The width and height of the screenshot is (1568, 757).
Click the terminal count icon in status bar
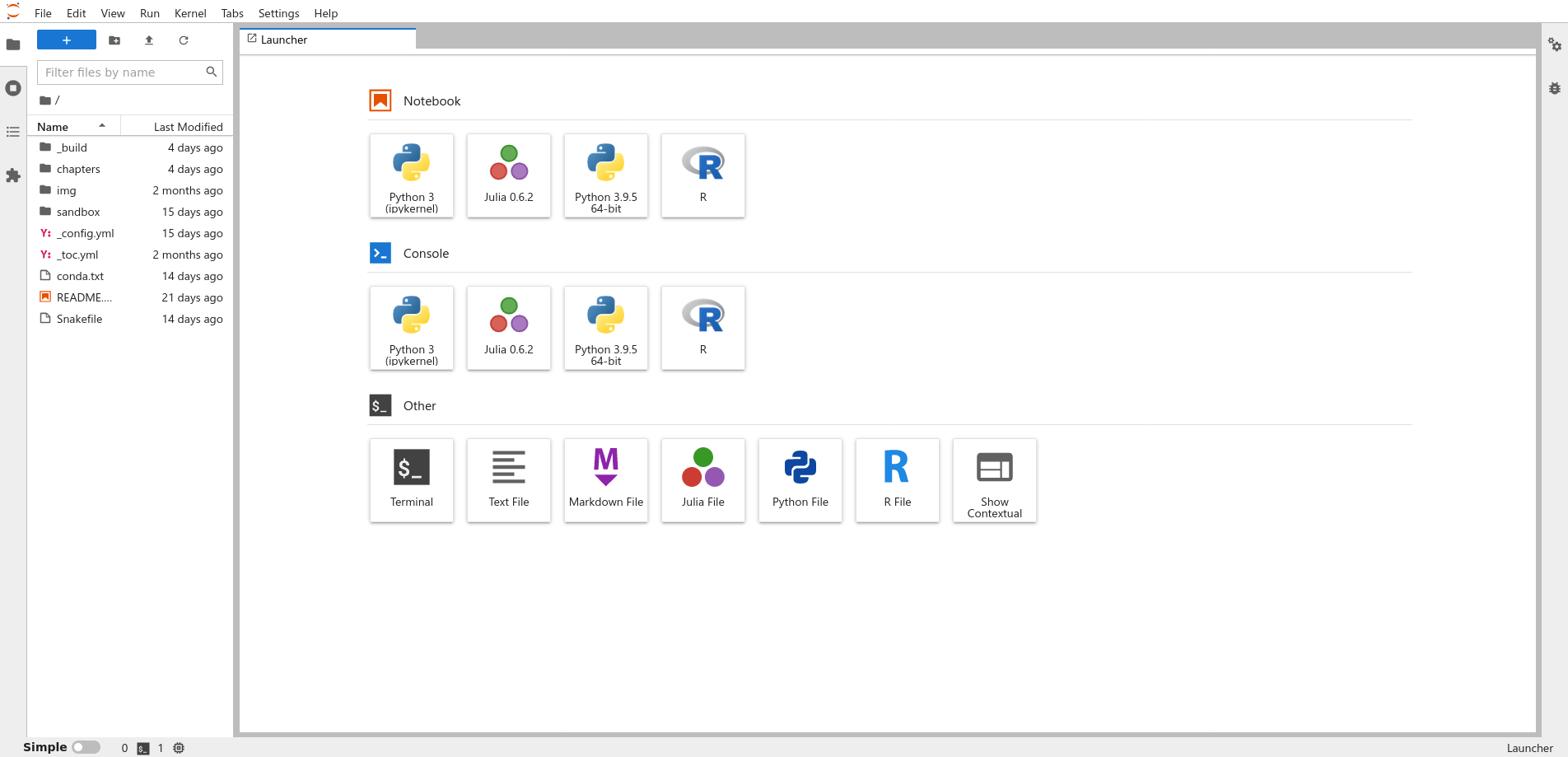point(143,748)
